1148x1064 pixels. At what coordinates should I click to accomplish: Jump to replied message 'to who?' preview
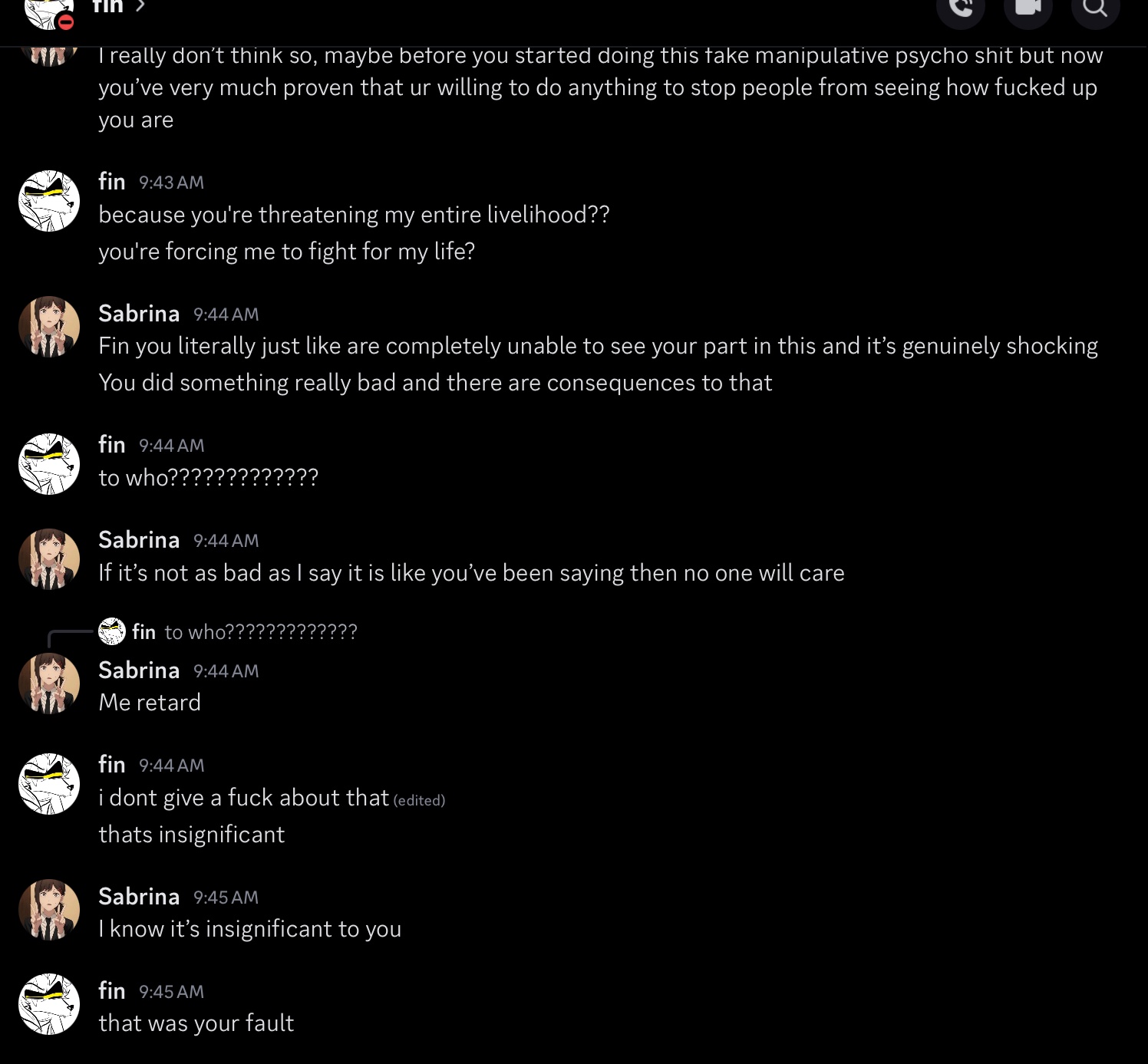click(261, 632)
